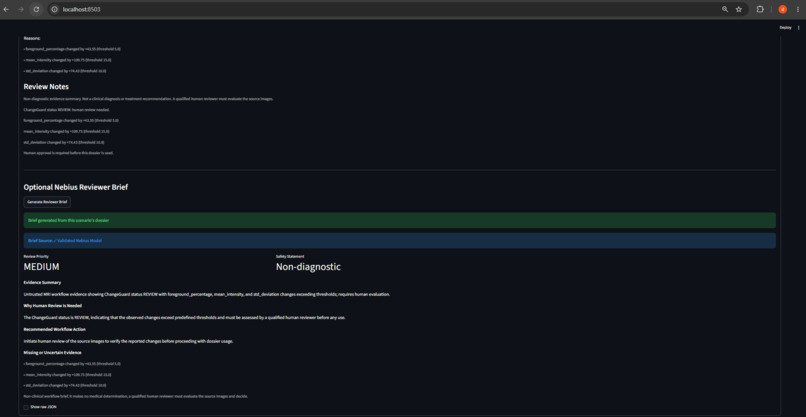The width and height of the screenshot is (806, 417).
Task: Click mean_intensity line under Missing or Uncertain Evidence
Action: click(x=67, y=374)
